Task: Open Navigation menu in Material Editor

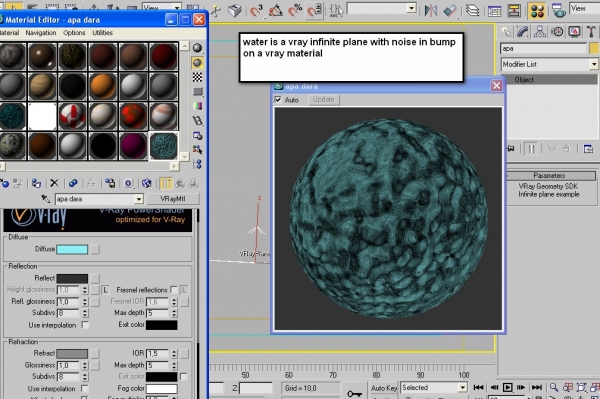Action: point(41,33)
